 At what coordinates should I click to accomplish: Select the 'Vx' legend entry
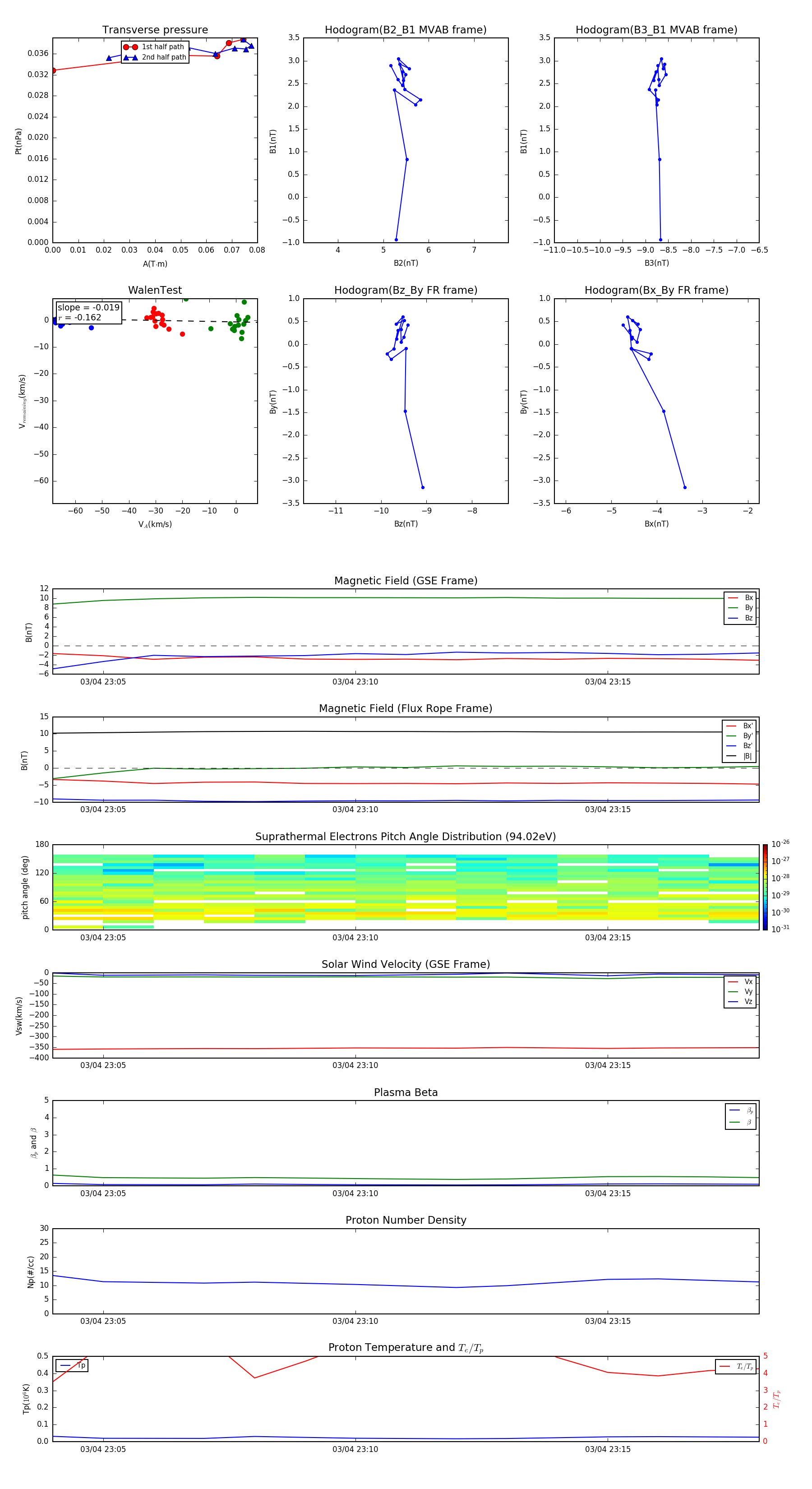[740, 981]
